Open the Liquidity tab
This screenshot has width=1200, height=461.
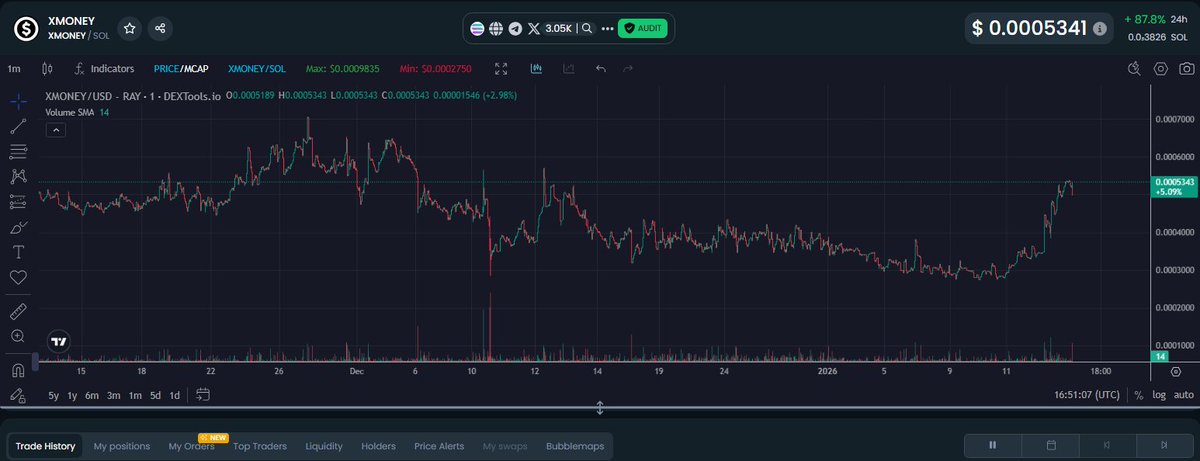click(324, 446)
